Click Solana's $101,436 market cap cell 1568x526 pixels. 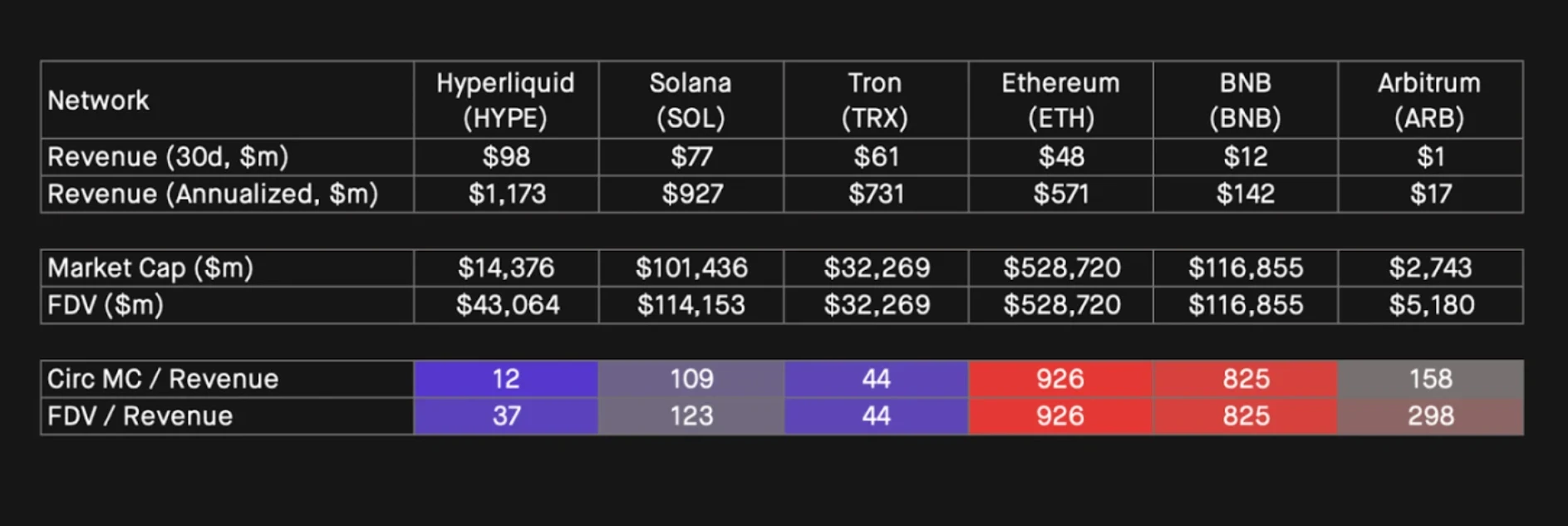point(691,268)
